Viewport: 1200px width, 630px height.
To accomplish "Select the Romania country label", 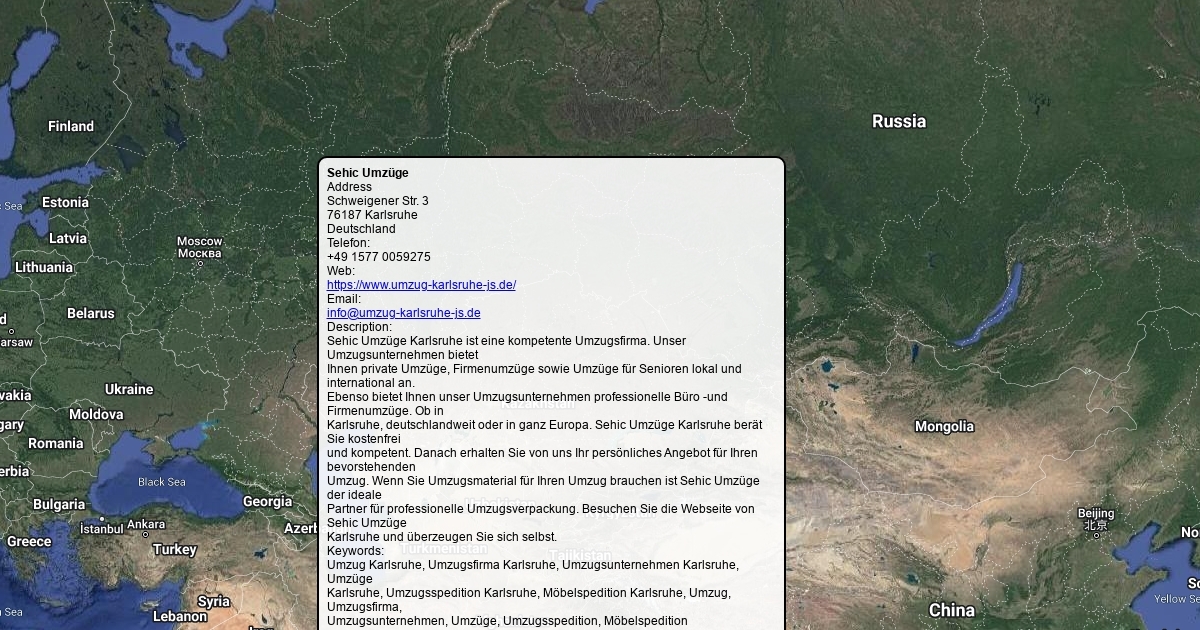I will [56, 443].
